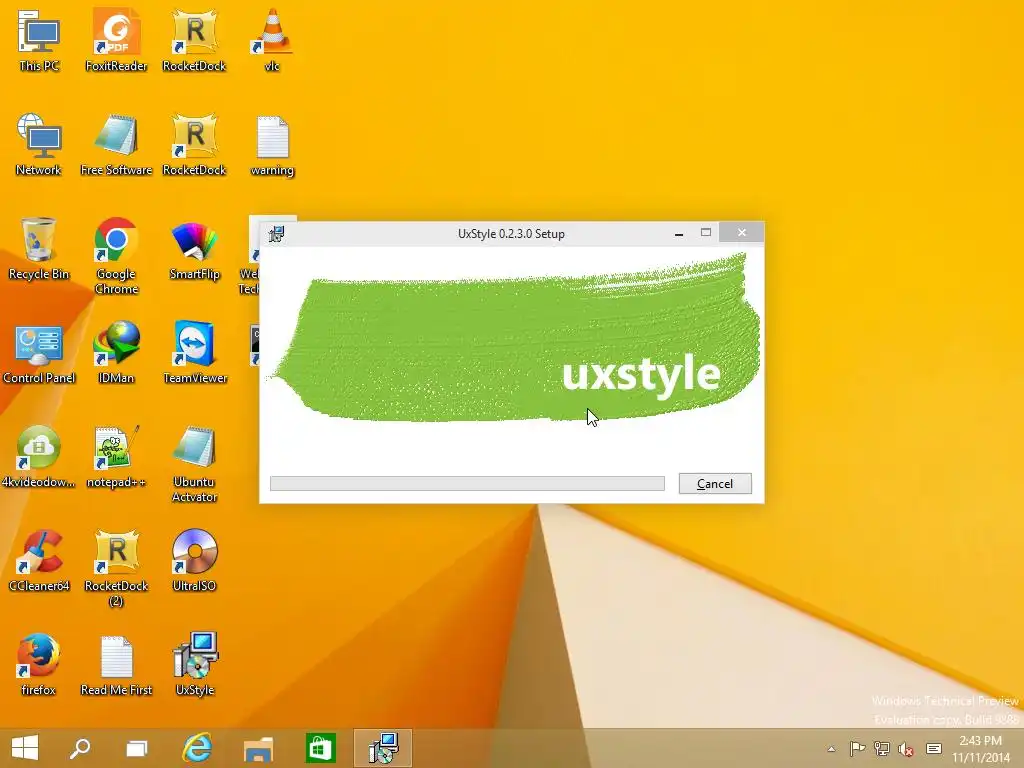Select the notepad++ desktop shortcut

116,456
